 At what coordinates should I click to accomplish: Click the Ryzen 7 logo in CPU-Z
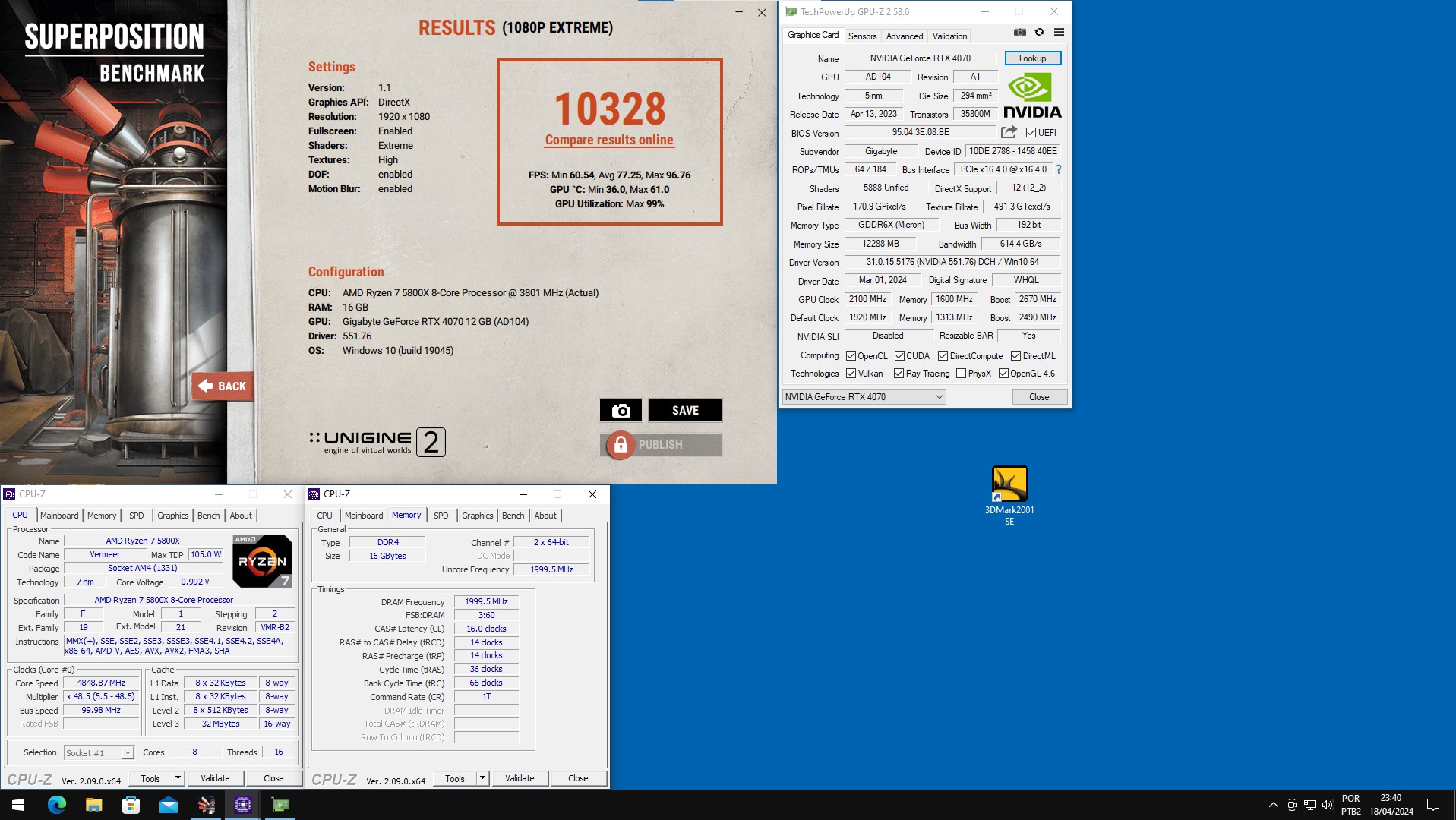click(x=262, y=561)
